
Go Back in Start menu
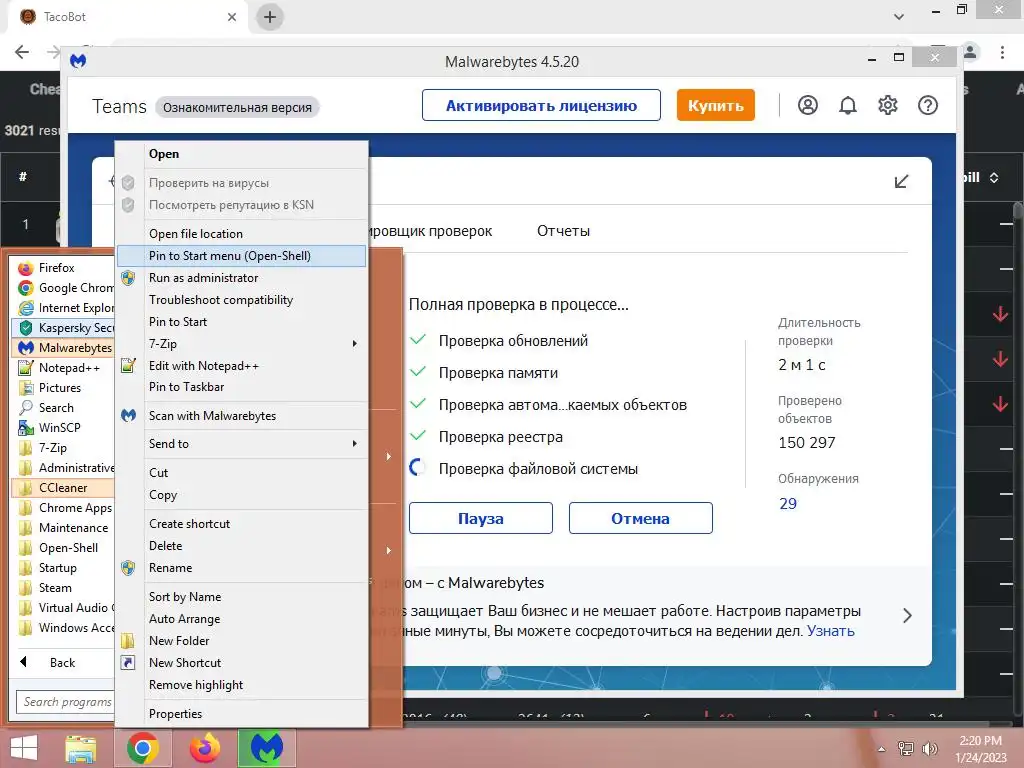[63, 662]
